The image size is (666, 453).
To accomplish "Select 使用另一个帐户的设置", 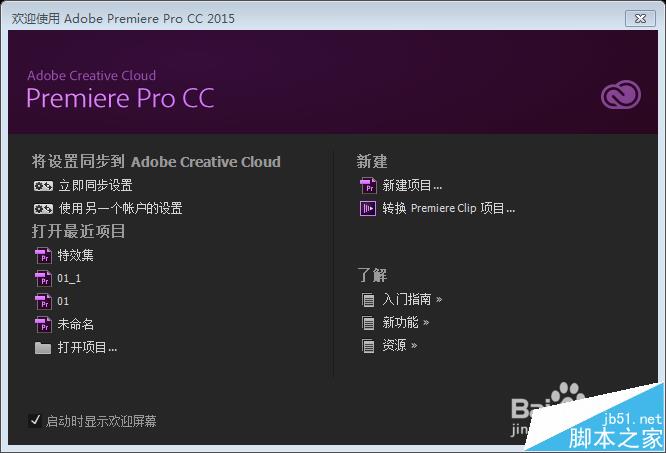I will [x=121, y=208].
